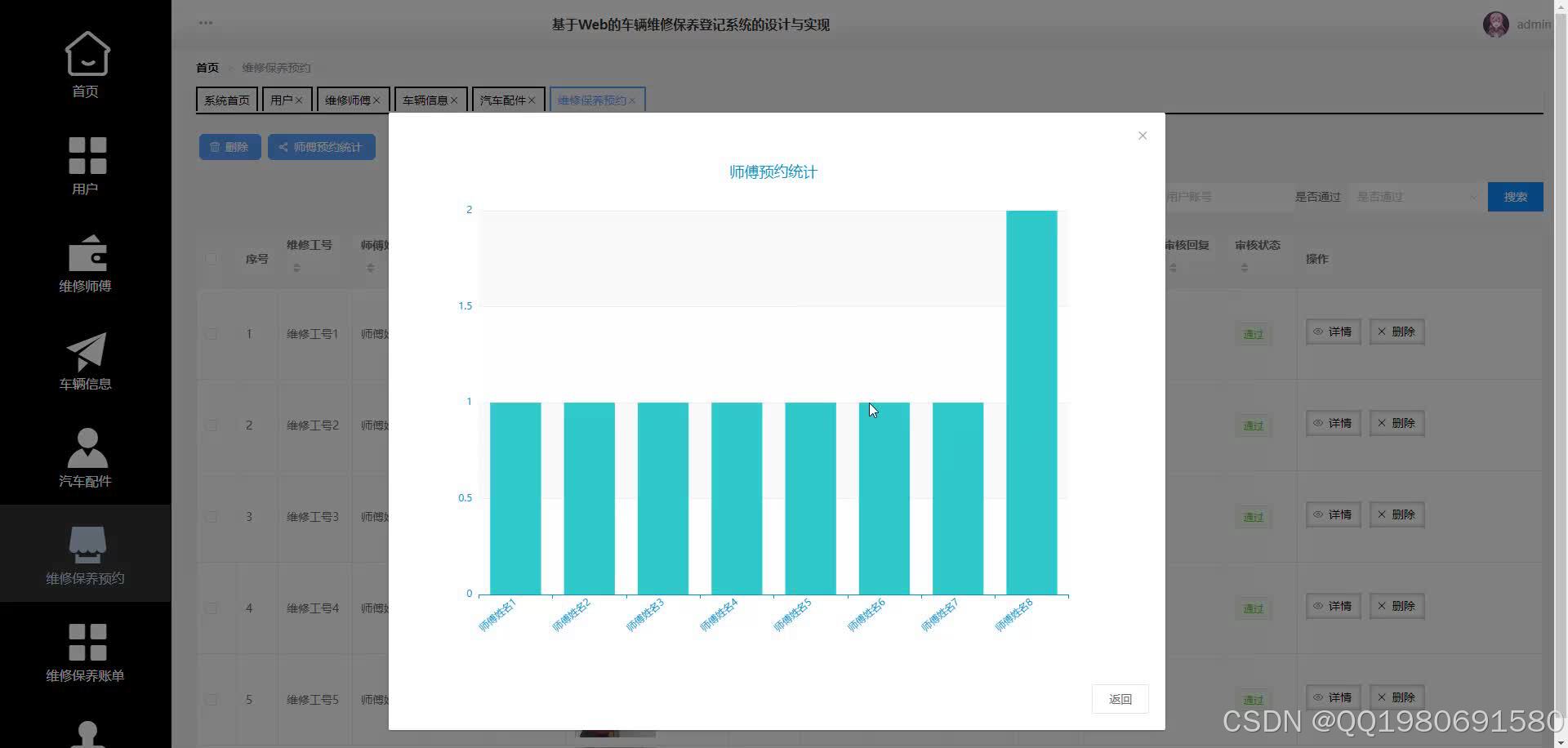Click the 师傅姓名8 bar in chart
This screenshot has width=1568, height=748.
[1031, 403]
